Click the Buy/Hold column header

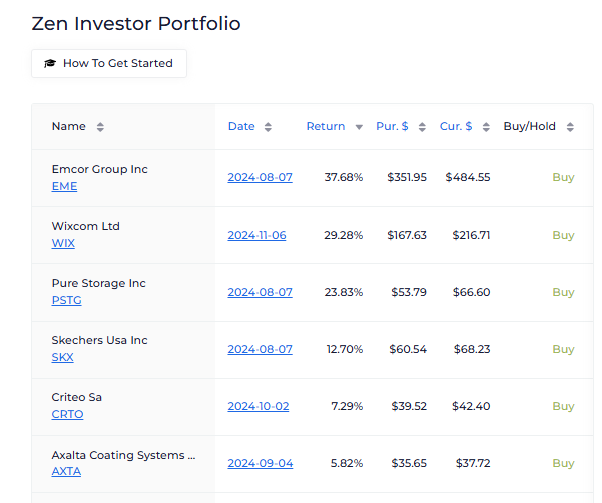click(x=529, y=126)
